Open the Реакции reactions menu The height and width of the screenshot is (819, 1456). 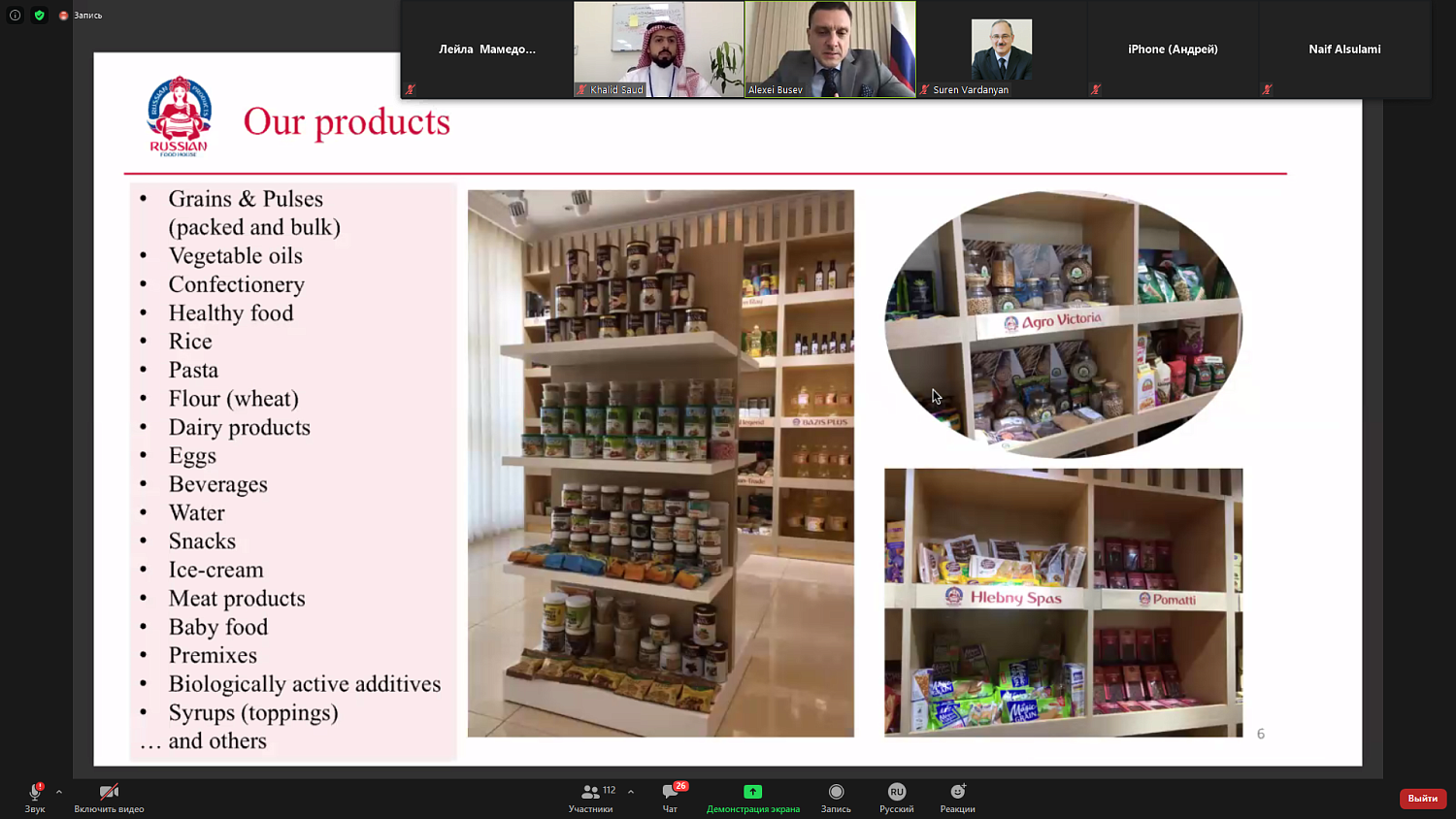tap(957, 798)
